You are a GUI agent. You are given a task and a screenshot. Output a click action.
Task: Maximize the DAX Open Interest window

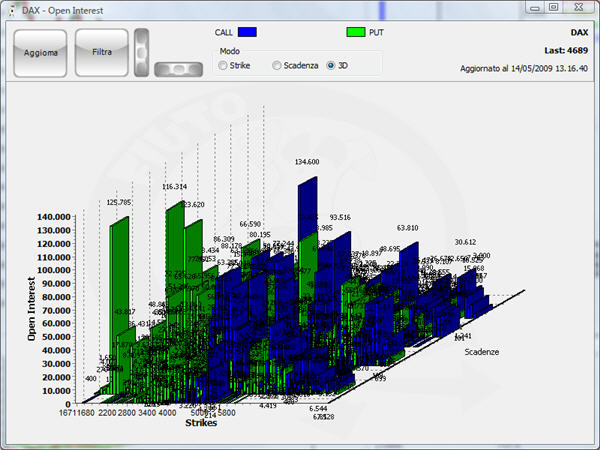[x=552, y=7]
